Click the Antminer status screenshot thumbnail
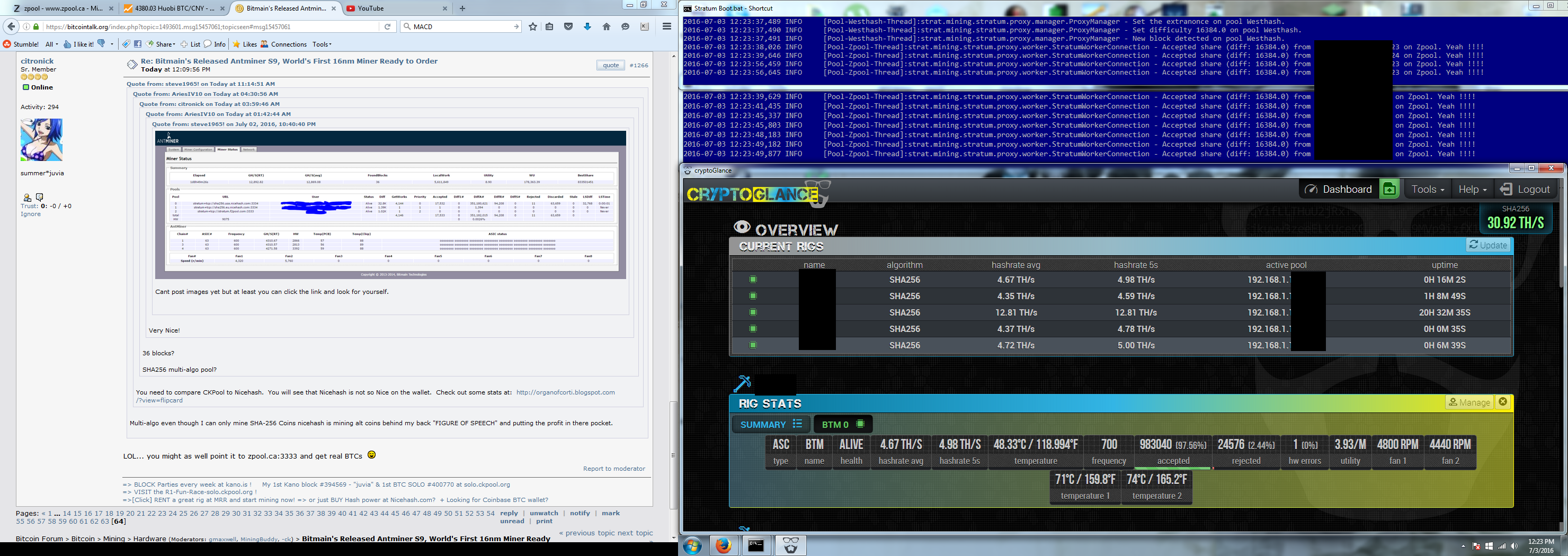The image size is (1568, 556). [390, 205]
